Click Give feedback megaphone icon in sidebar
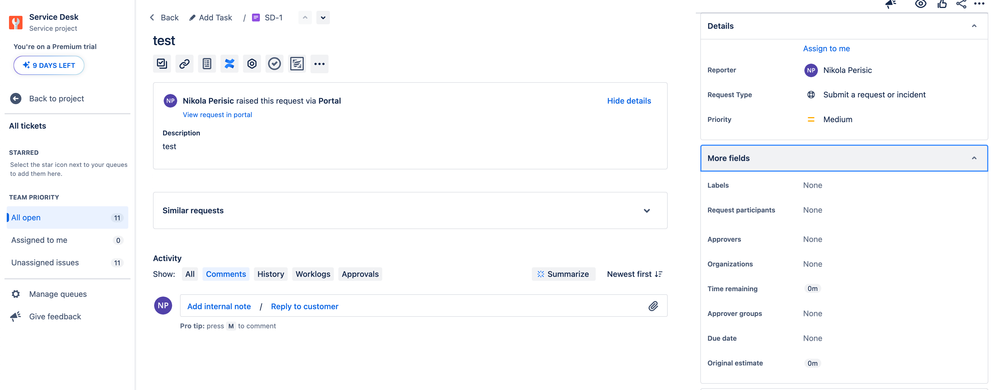Image resolution: width=999 pixels, height=390 pixels. (15, 317)
